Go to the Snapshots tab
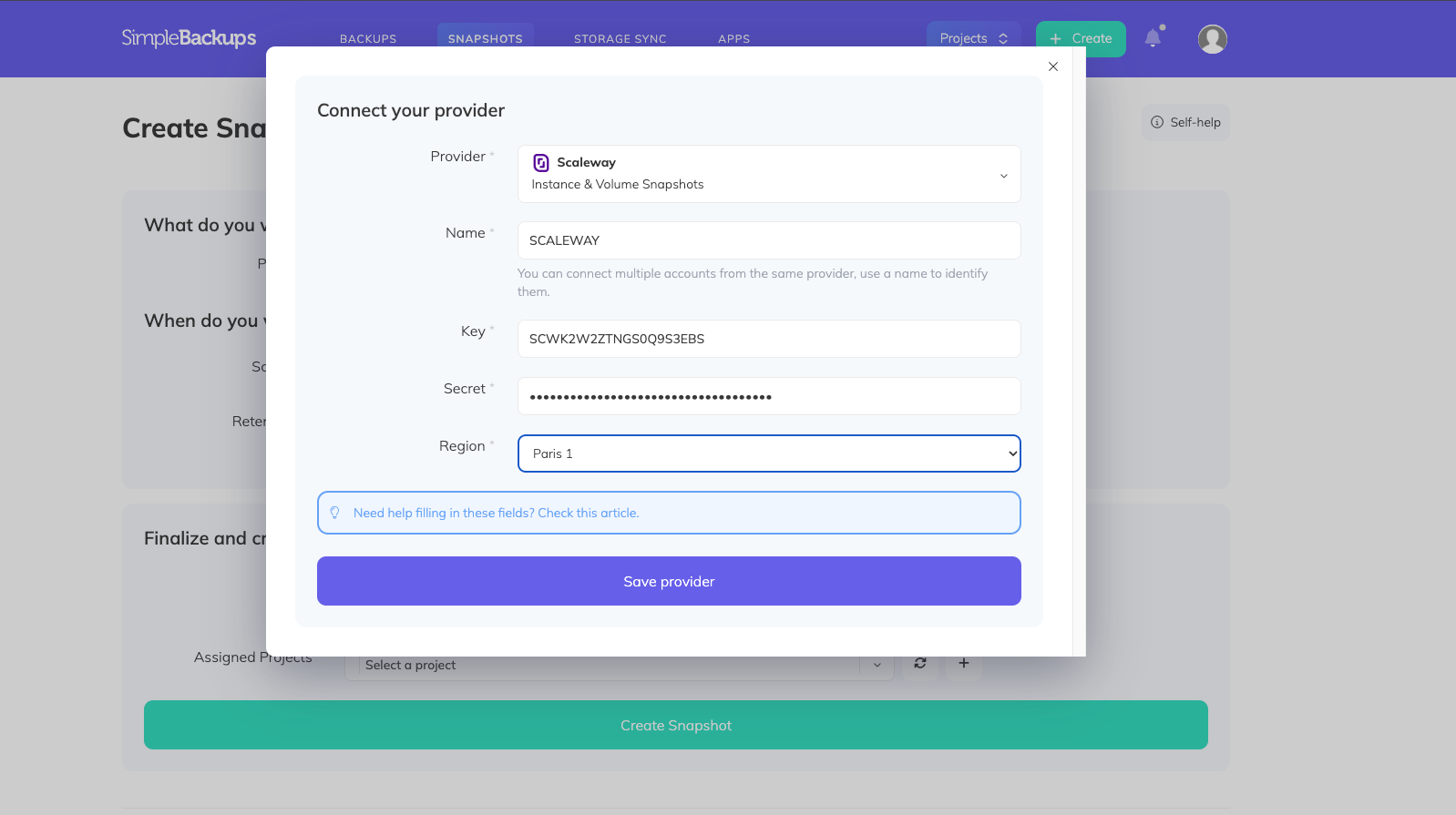Screen dimensions: 1456x815 point(486,39)
